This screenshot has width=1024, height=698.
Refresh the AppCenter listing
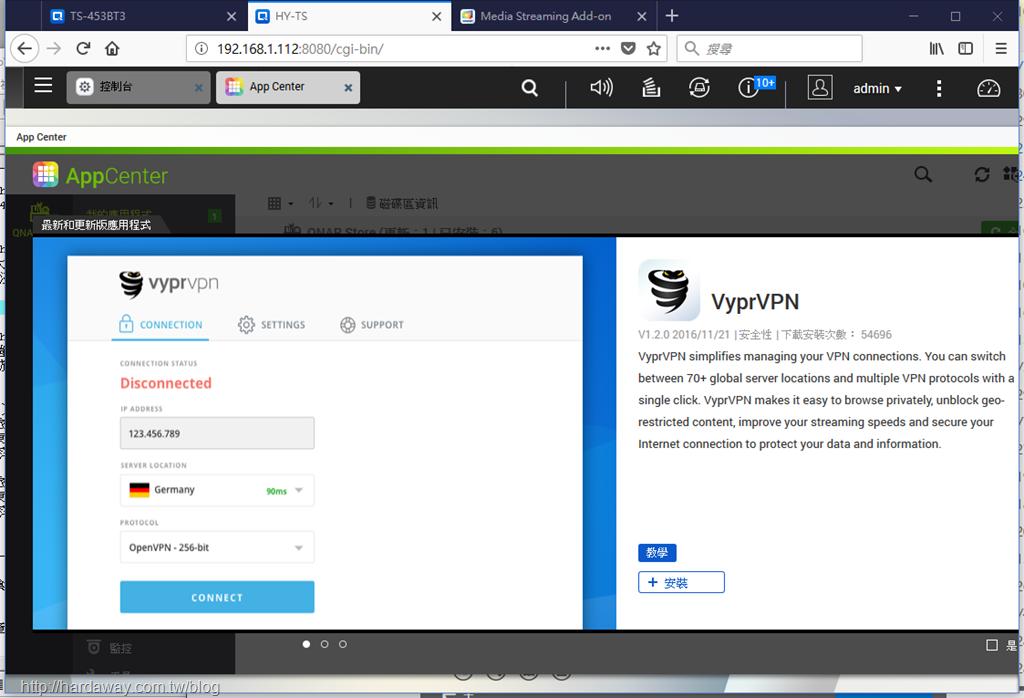pyautogui.click(x=982, y=174)
